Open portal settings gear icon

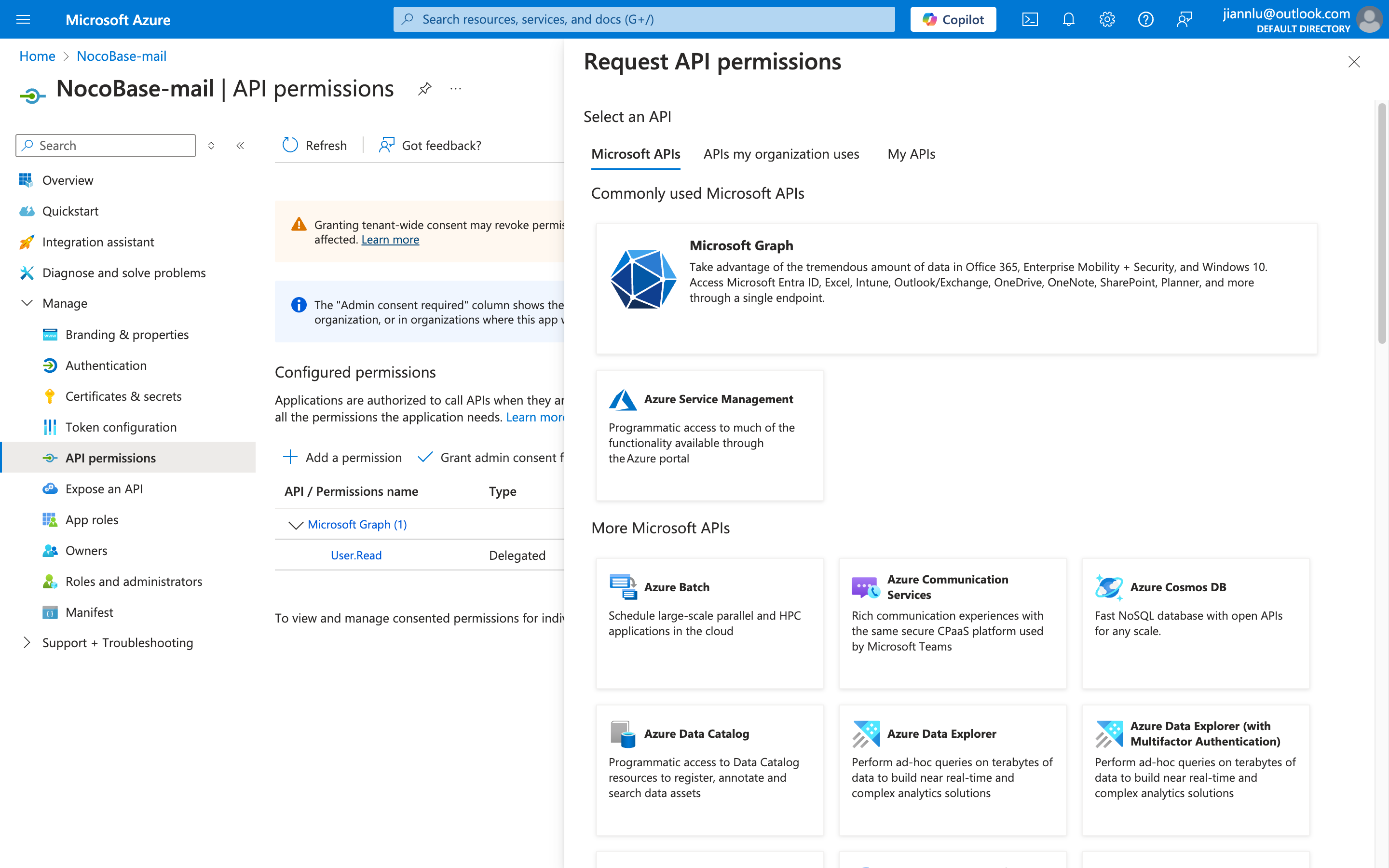pos(1106,19)
